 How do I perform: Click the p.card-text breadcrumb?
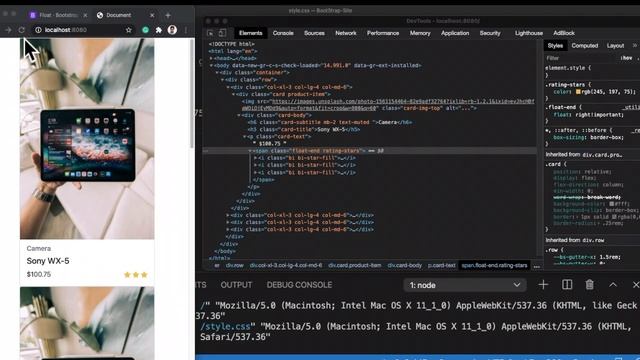(442, 266)
